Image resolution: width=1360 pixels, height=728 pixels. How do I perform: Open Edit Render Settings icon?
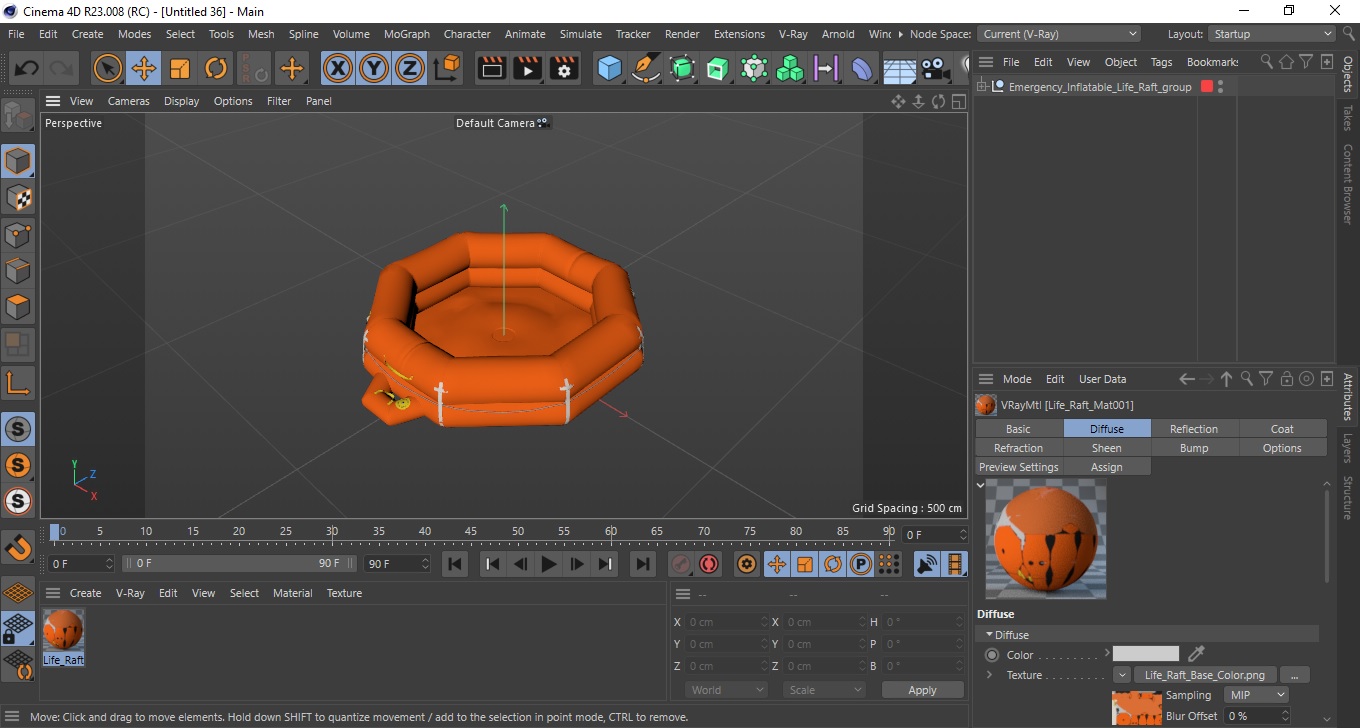click(564, 69)
